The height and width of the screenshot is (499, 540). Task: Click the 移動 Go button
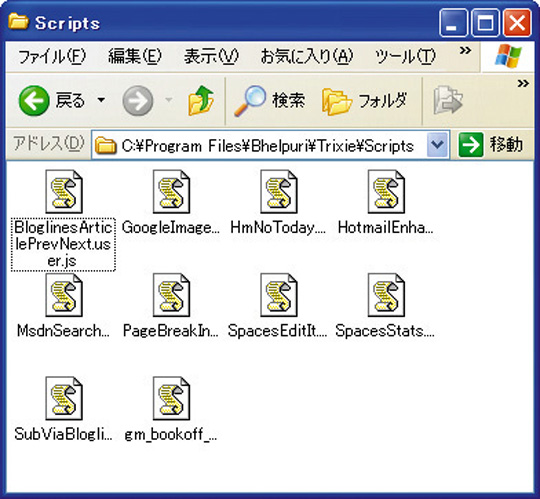pos(491,145)
